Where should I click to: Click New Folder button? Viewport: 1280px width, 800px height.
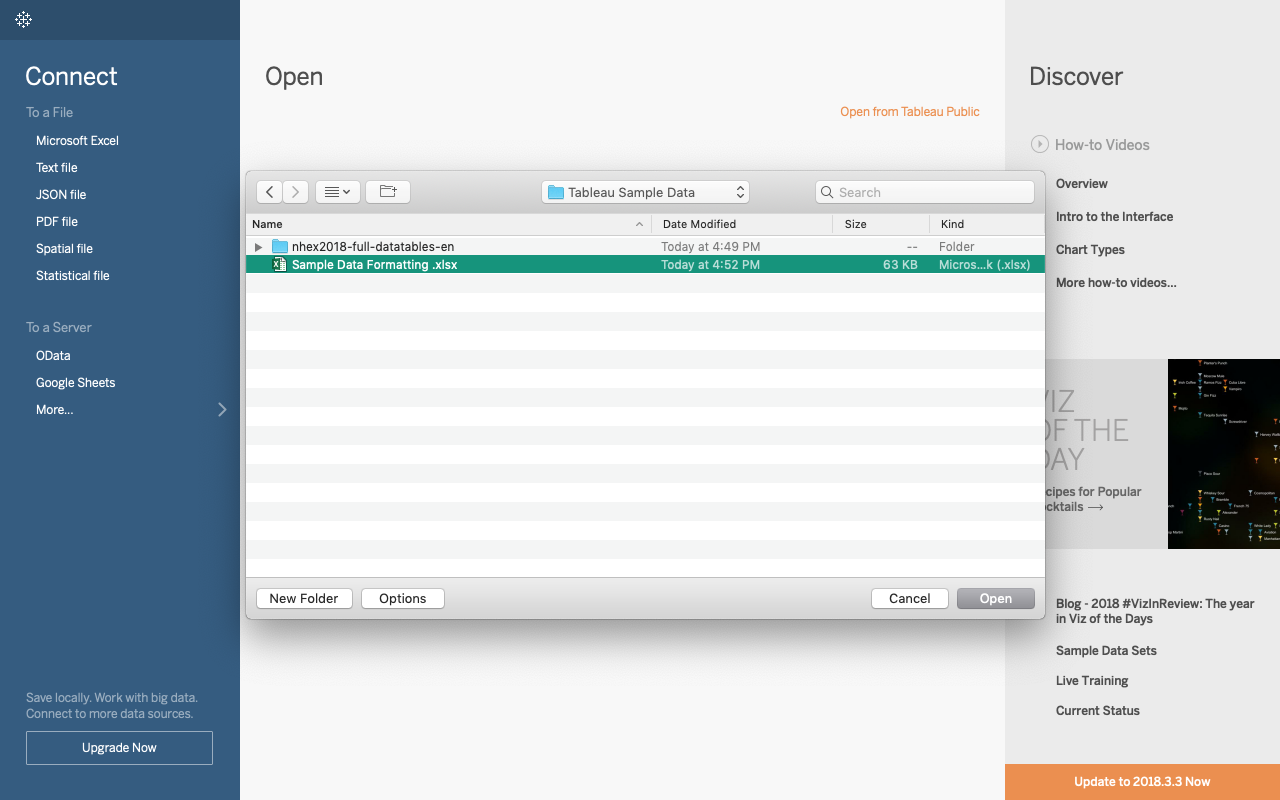click(304, 598)
